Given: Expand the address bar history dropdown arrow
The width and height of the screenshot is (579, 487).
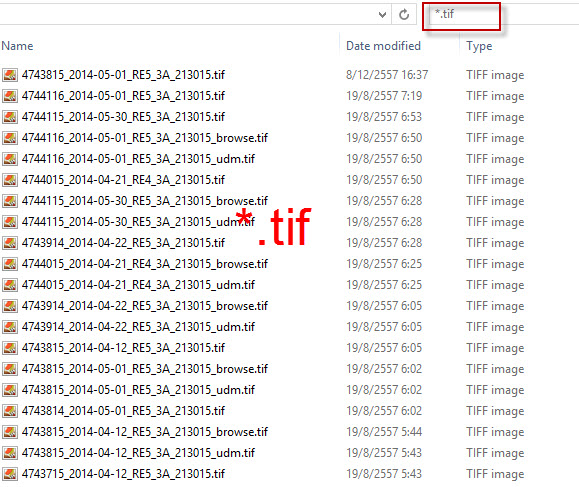Looking at the screenshot, I should point(383,15).
